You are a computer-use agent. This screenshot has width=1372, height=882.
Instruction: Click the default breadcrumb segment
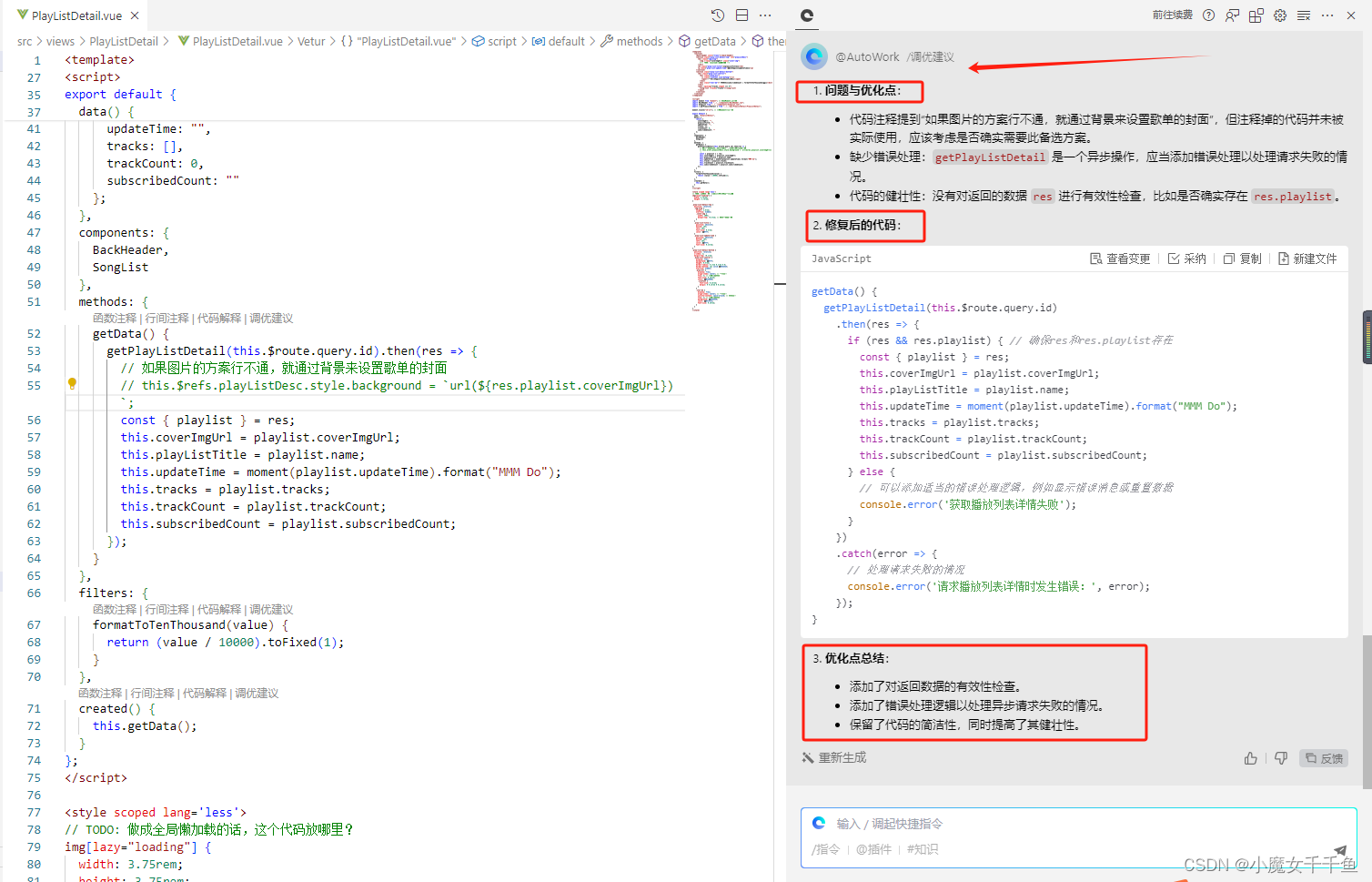point(559,41)
